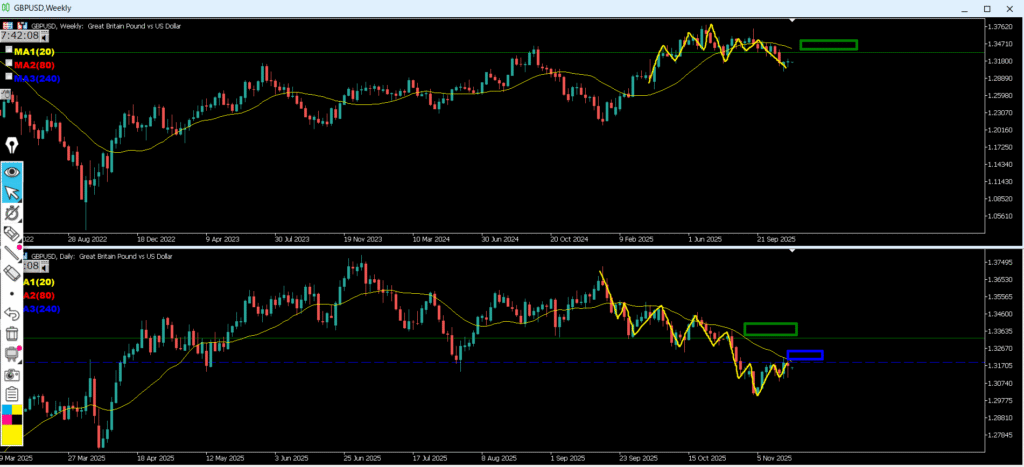Select green rectangle on weekly chart
Screen dimensions: 1024x467
tap(828, 44)
